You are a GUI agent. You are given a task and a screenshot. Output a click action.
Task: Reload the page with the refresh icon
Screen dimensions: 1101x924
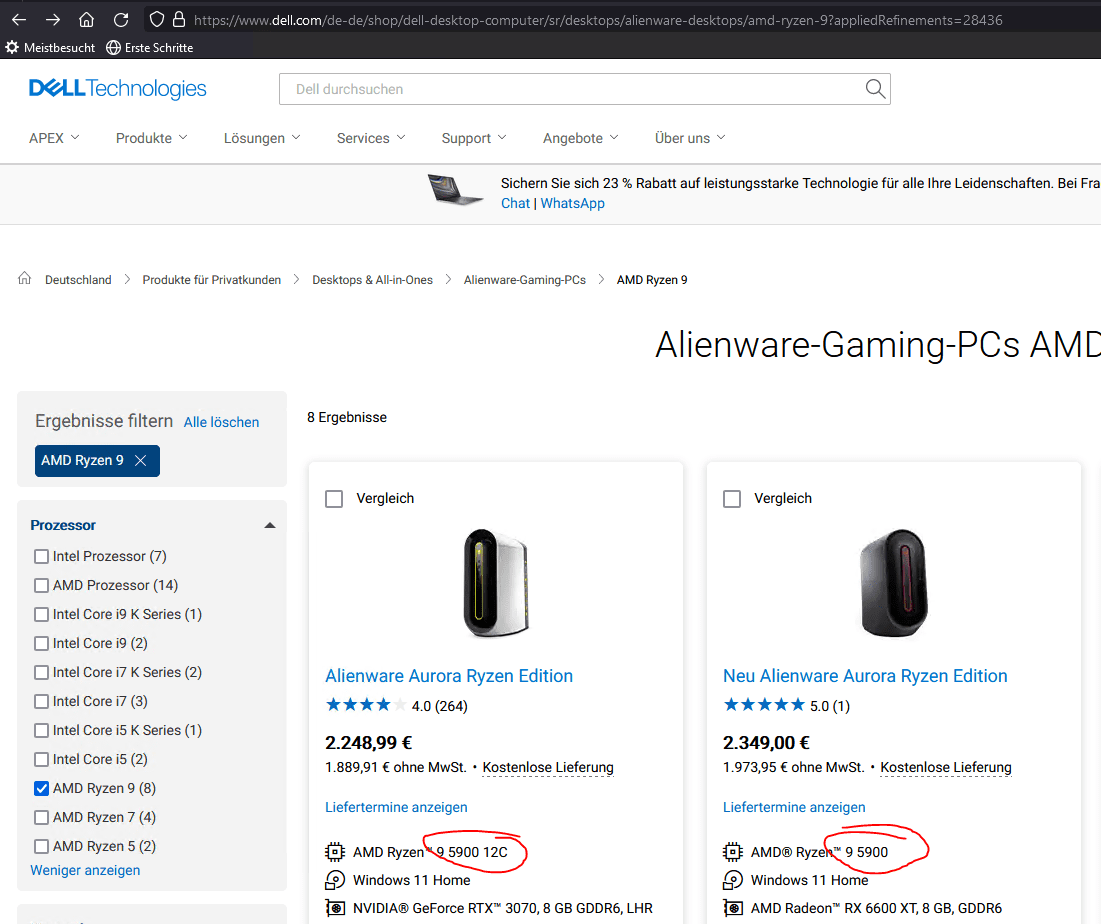click(121, 20)
